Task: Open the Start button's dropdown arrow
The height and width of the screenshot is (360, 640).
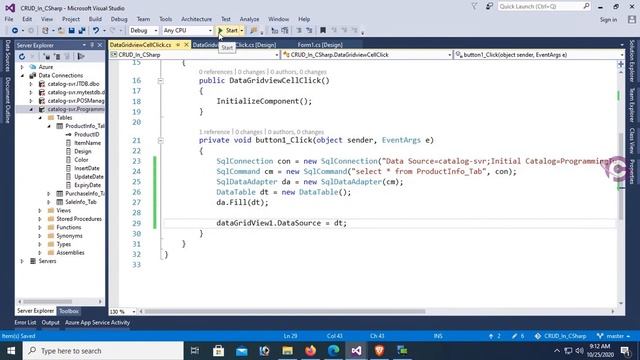Action: [242, 31]
